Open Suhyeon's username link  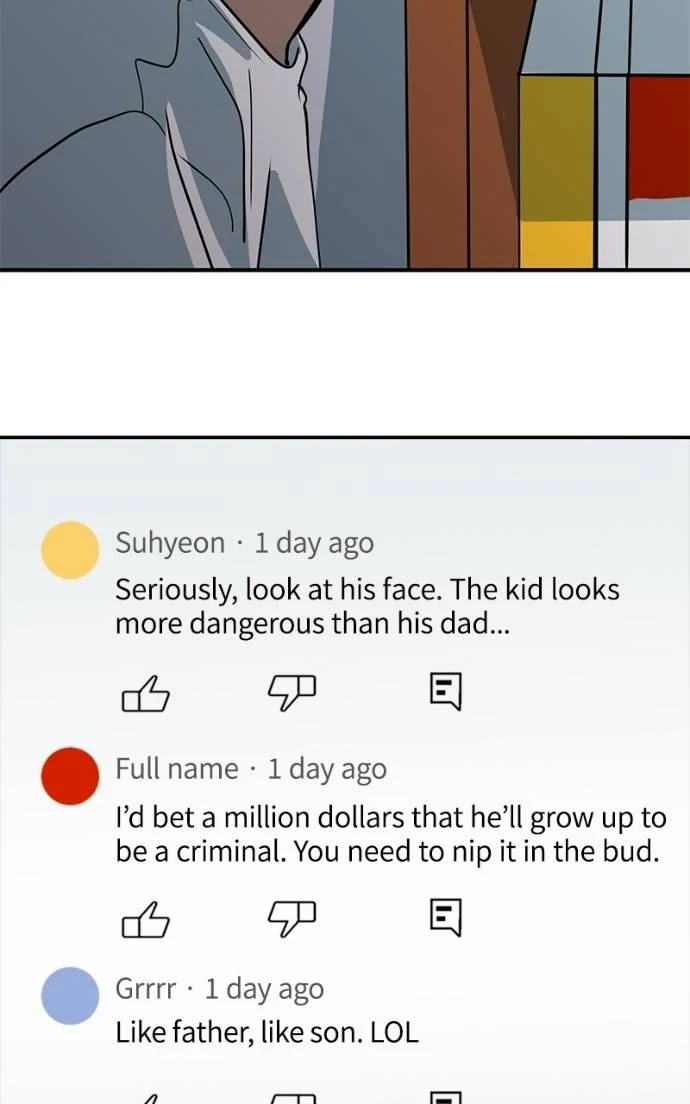[x=170, y=544]
